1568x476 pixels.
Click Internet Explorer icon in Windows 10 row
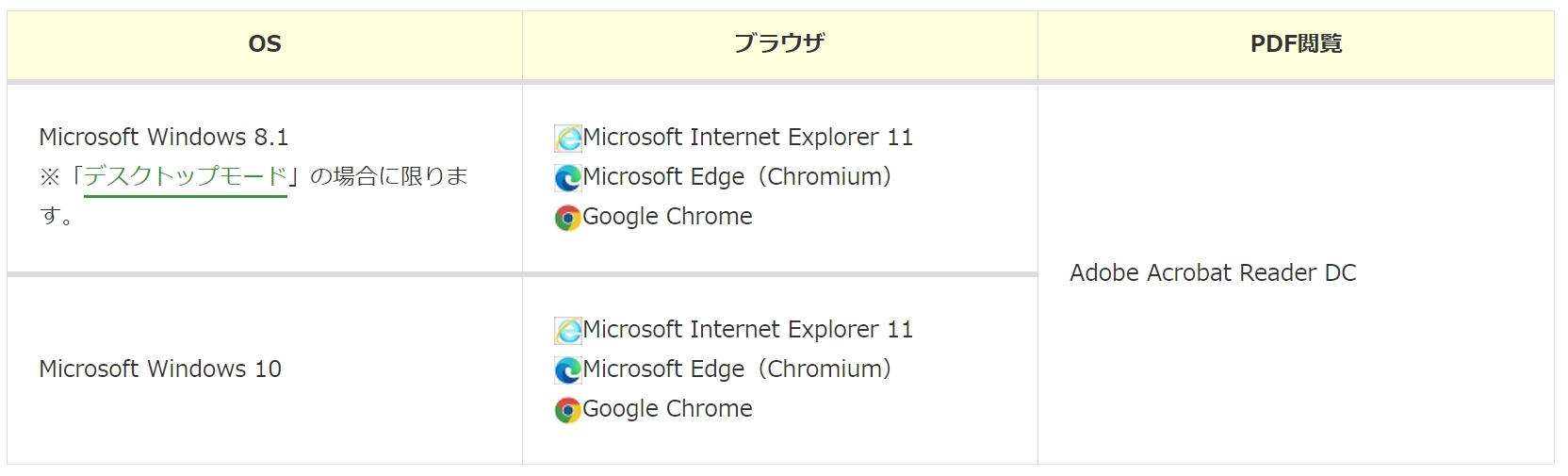[x=567, y=331]
